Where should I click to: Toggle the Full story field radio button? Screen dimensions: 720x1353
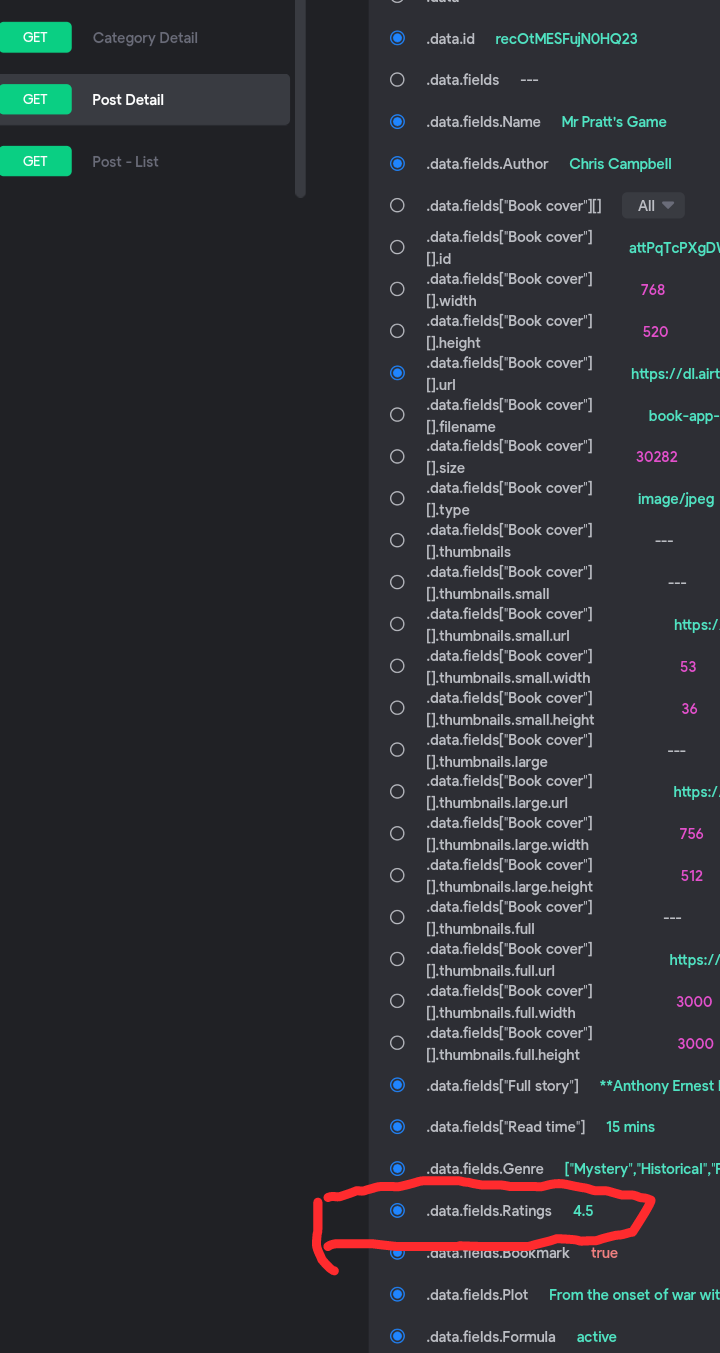click(397, 1085)
